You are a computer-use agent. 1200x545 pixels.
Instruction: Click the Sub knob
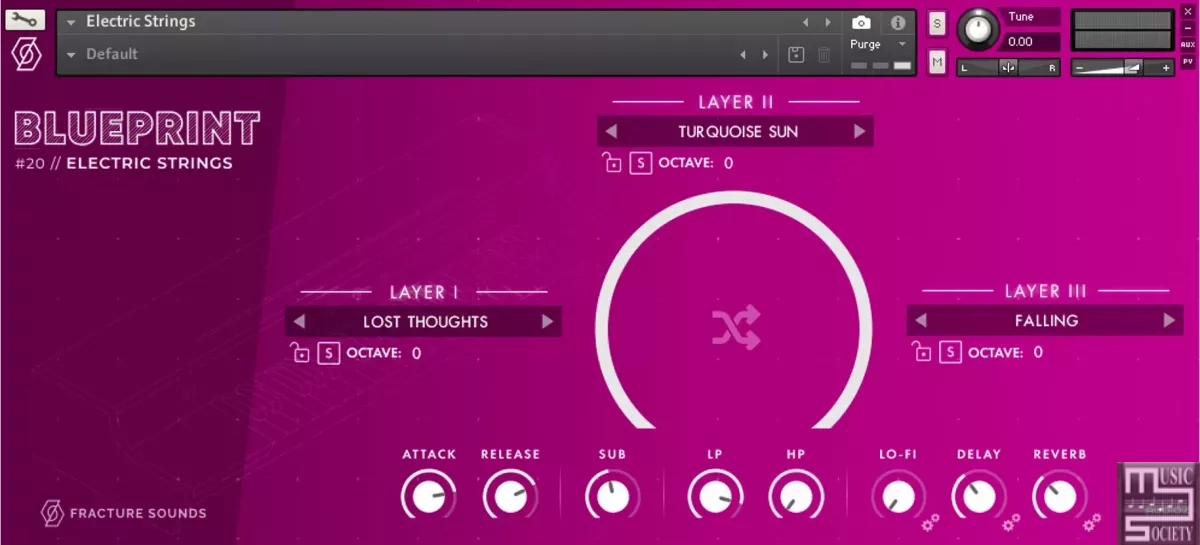tap(612, 496)
